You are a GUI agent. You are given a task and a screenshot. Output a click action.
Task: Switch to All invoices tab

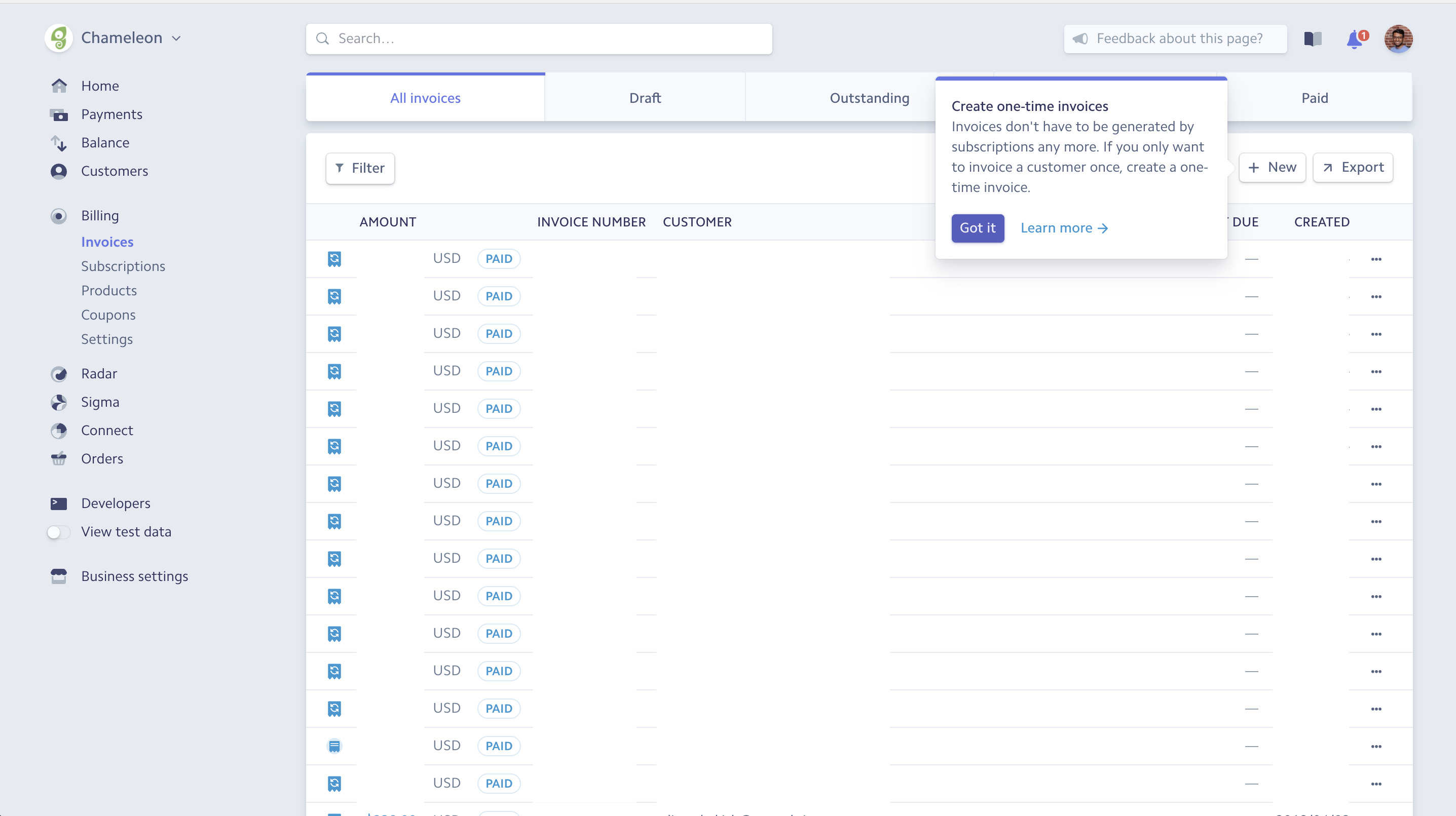pos(425,98)
